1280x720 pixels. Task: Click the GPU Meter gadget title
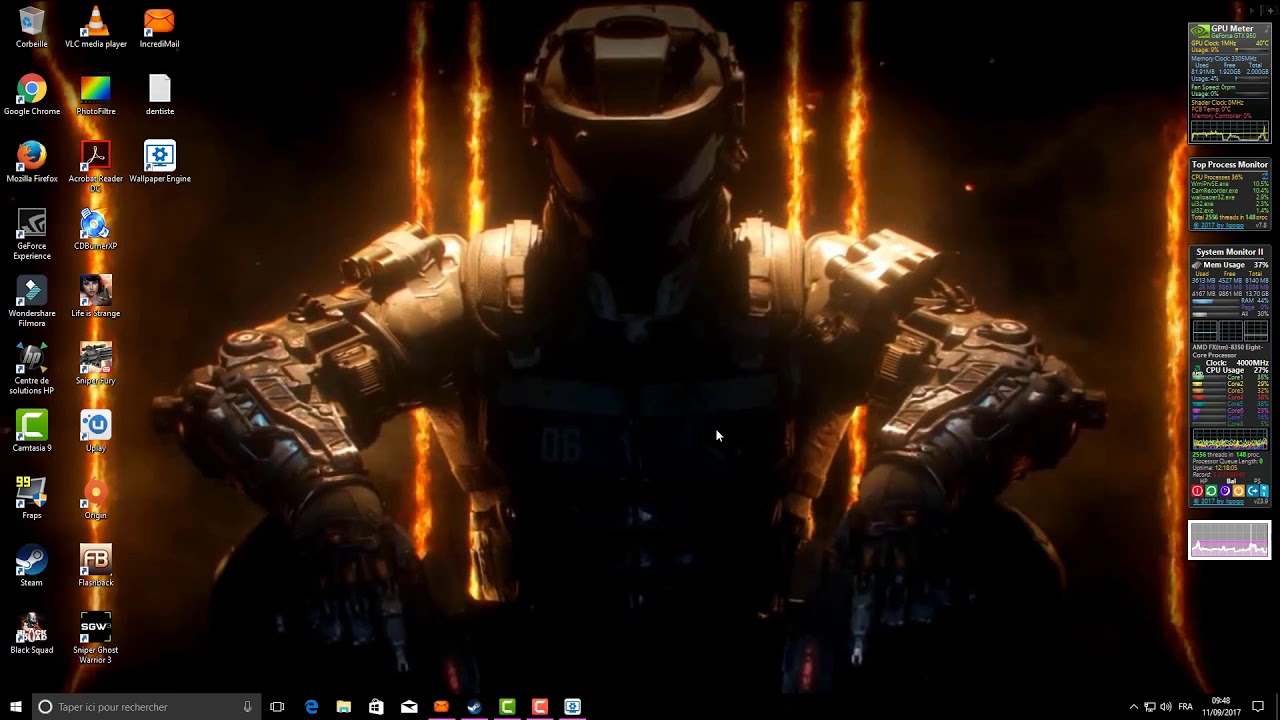point(1232,29)
